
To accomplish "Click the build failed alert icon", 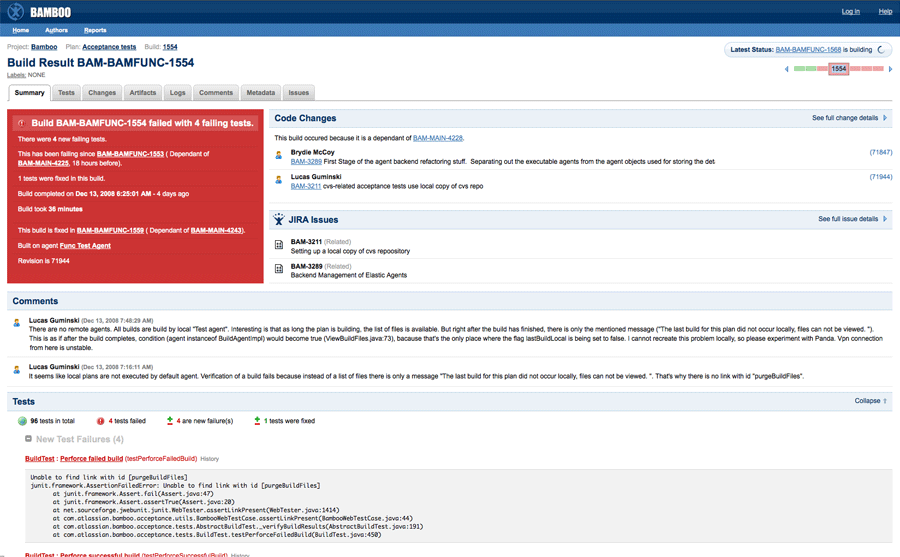I will click(21, 123).
